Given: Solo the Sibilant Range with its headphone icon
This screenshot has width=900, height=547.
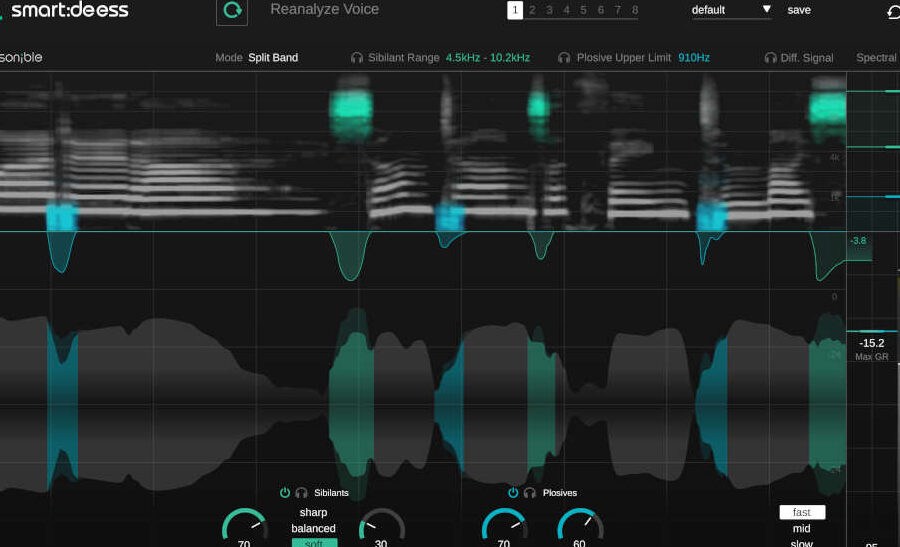Looking at the screenshot, I should pyautogui.click(x=356, y=57).
